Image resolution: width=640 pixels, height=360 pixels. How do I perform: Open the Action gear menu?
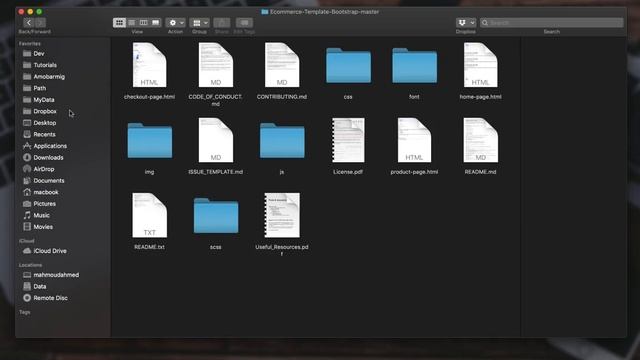tap(176, 23)
